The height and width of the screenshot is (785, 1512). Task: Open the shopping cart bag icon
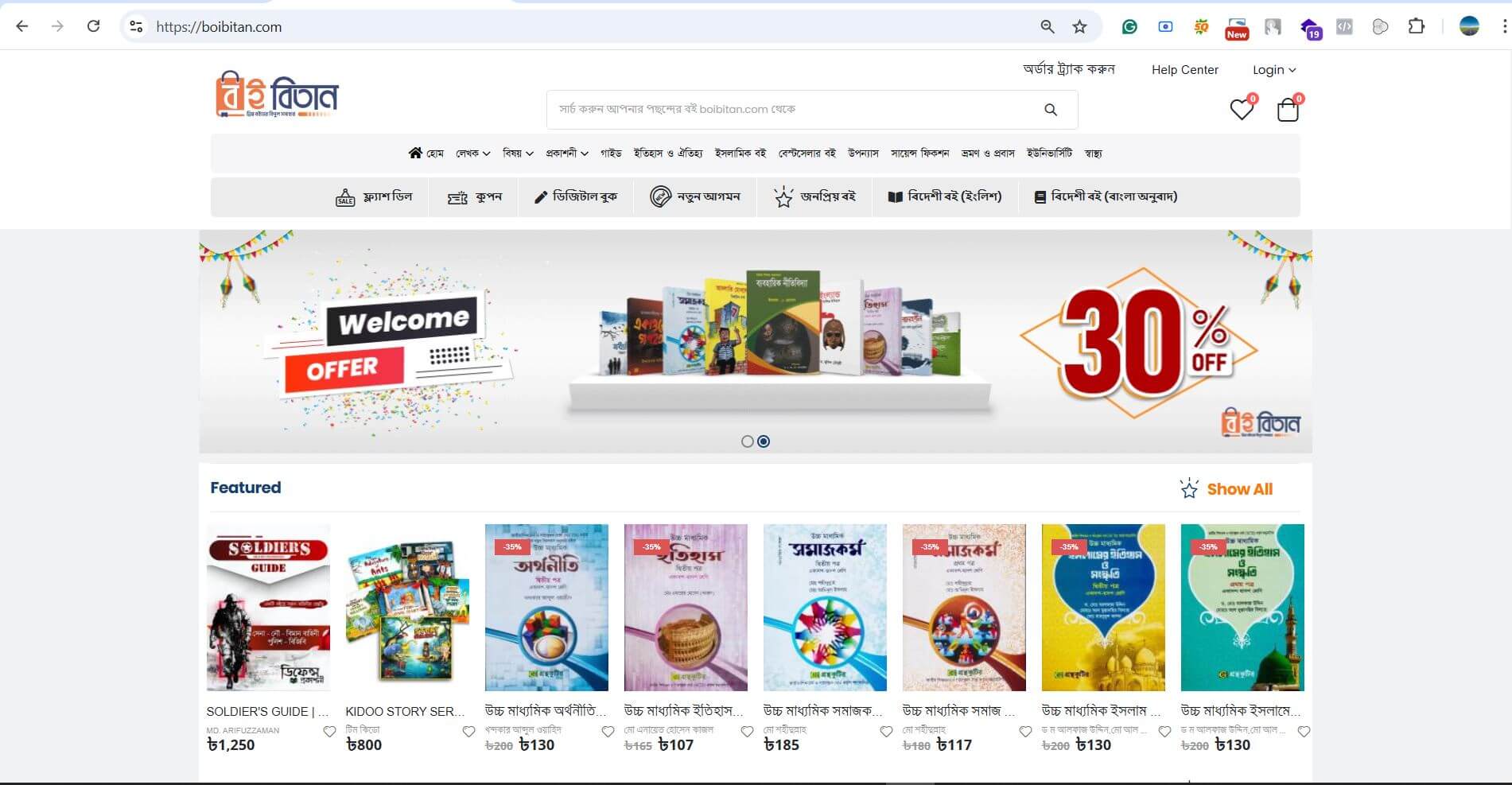tap(1287, 110)
